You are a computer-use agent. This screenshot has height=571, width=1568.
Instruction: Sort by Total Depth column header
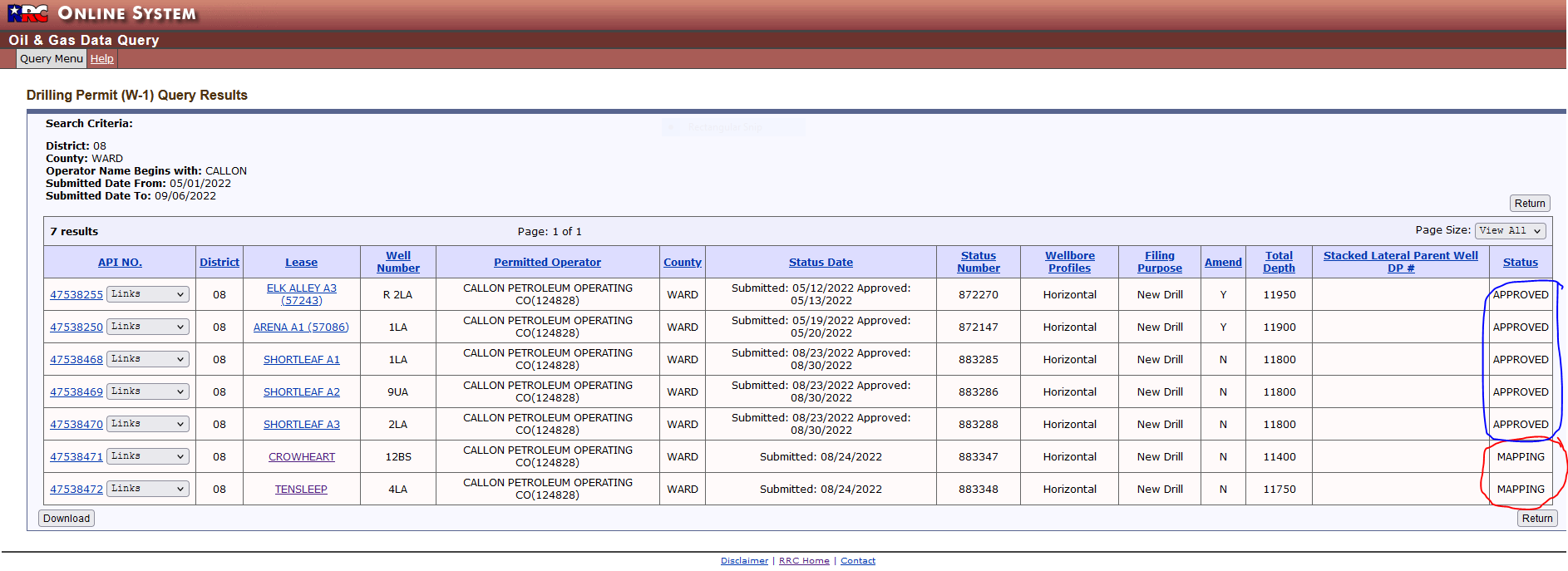1279,262
